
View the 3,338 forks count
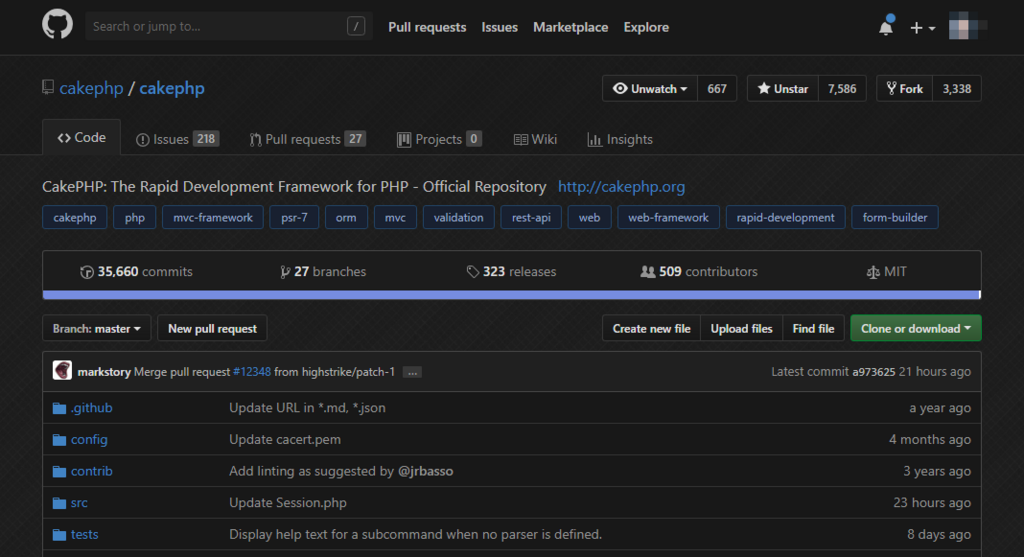pyautogui.click(x=957, y=89)
